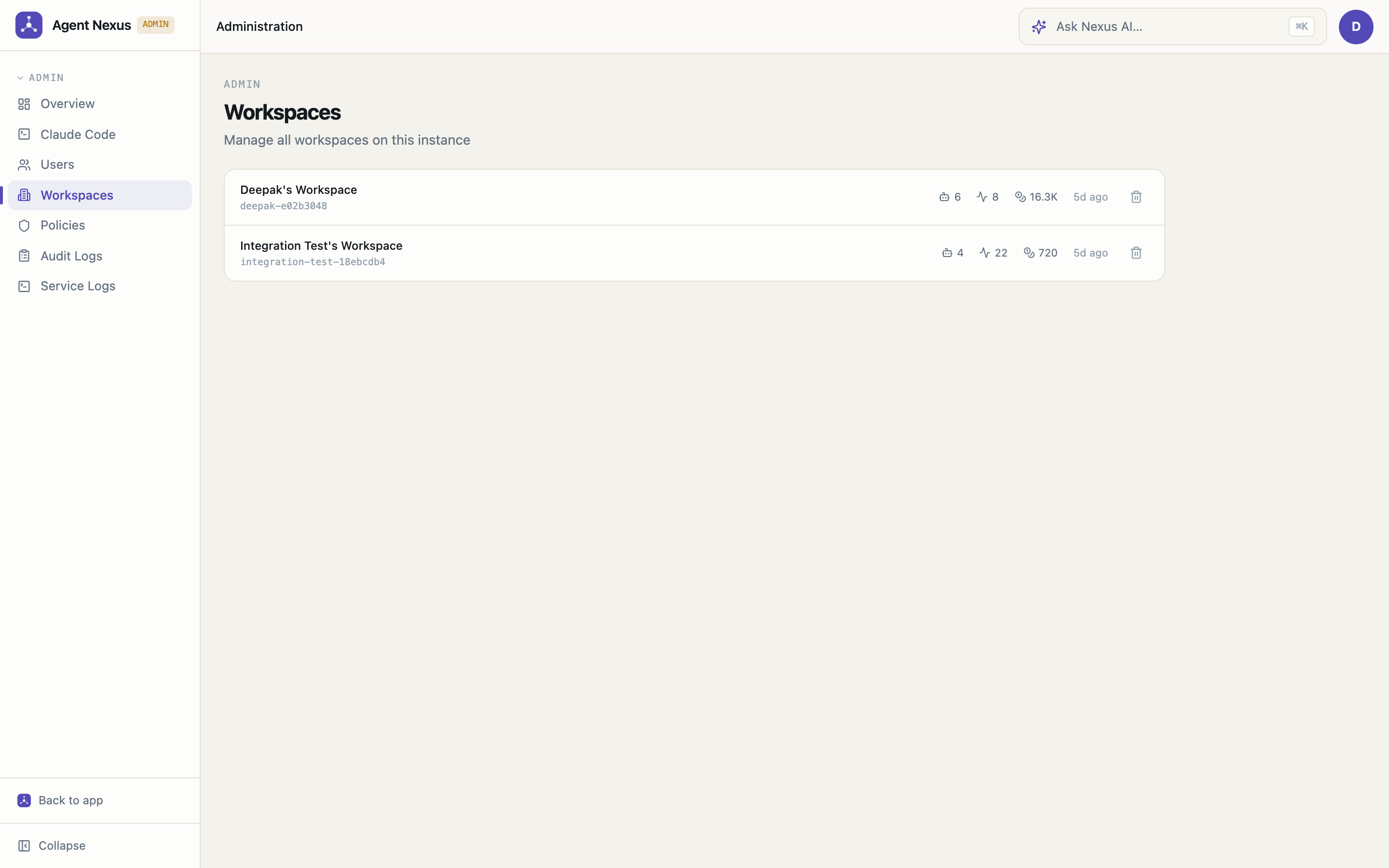Click tokens coin icon in Integration Test row
Image resolution: width=1389 pixels, height=868 pixels.
point(1029,253)
